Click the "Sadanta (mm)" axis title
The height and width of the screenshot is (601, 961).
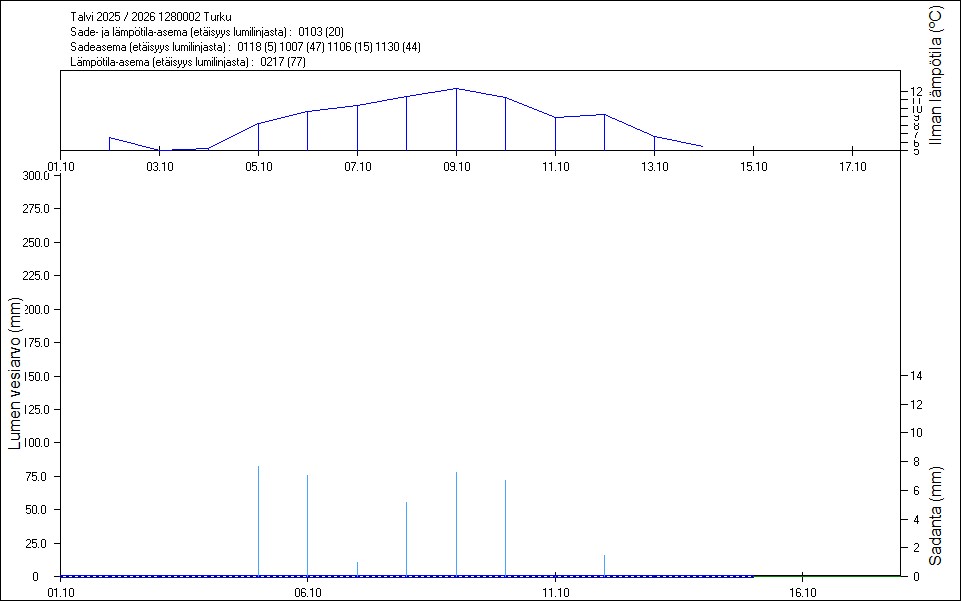tap(936, 515)
